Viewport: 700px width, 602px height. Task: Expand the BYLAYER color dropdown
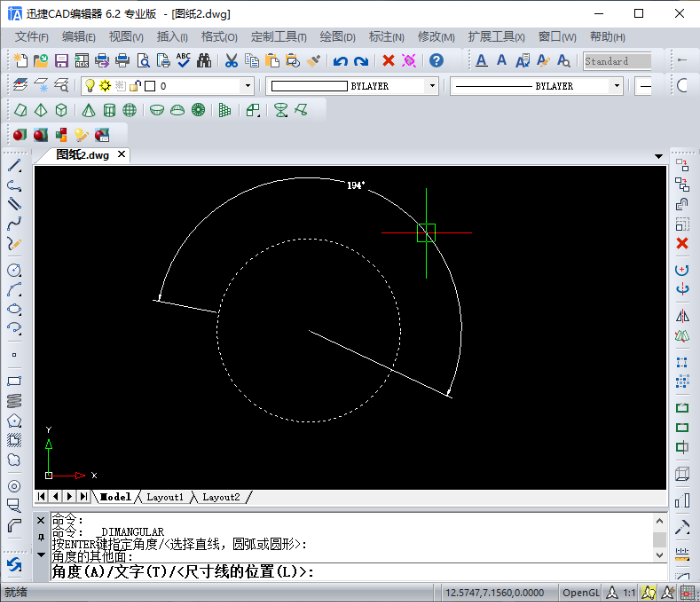click(432, 86)
